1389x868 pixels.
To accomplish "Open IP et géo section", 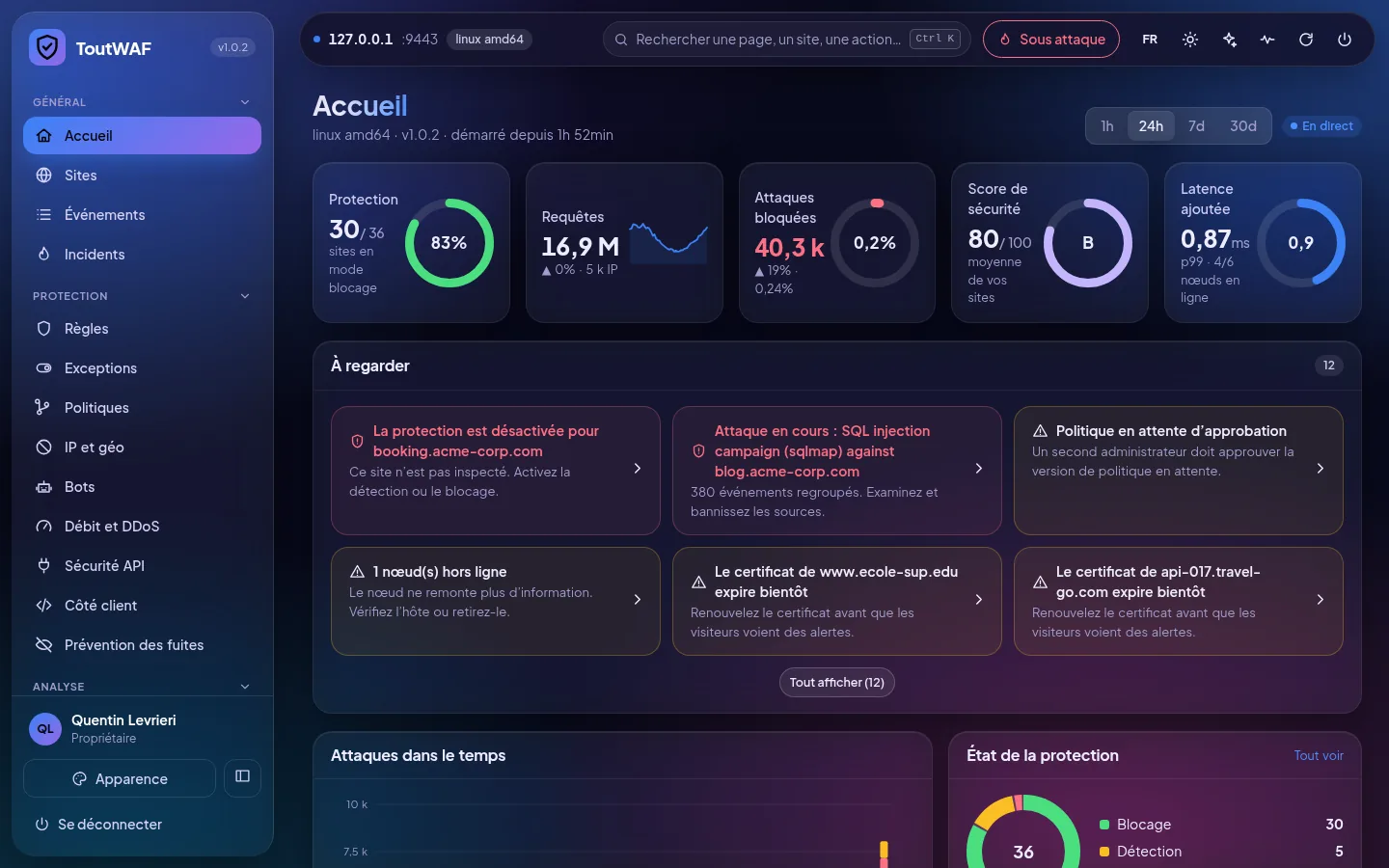I will pyautogui.click(x=142, y=448).
